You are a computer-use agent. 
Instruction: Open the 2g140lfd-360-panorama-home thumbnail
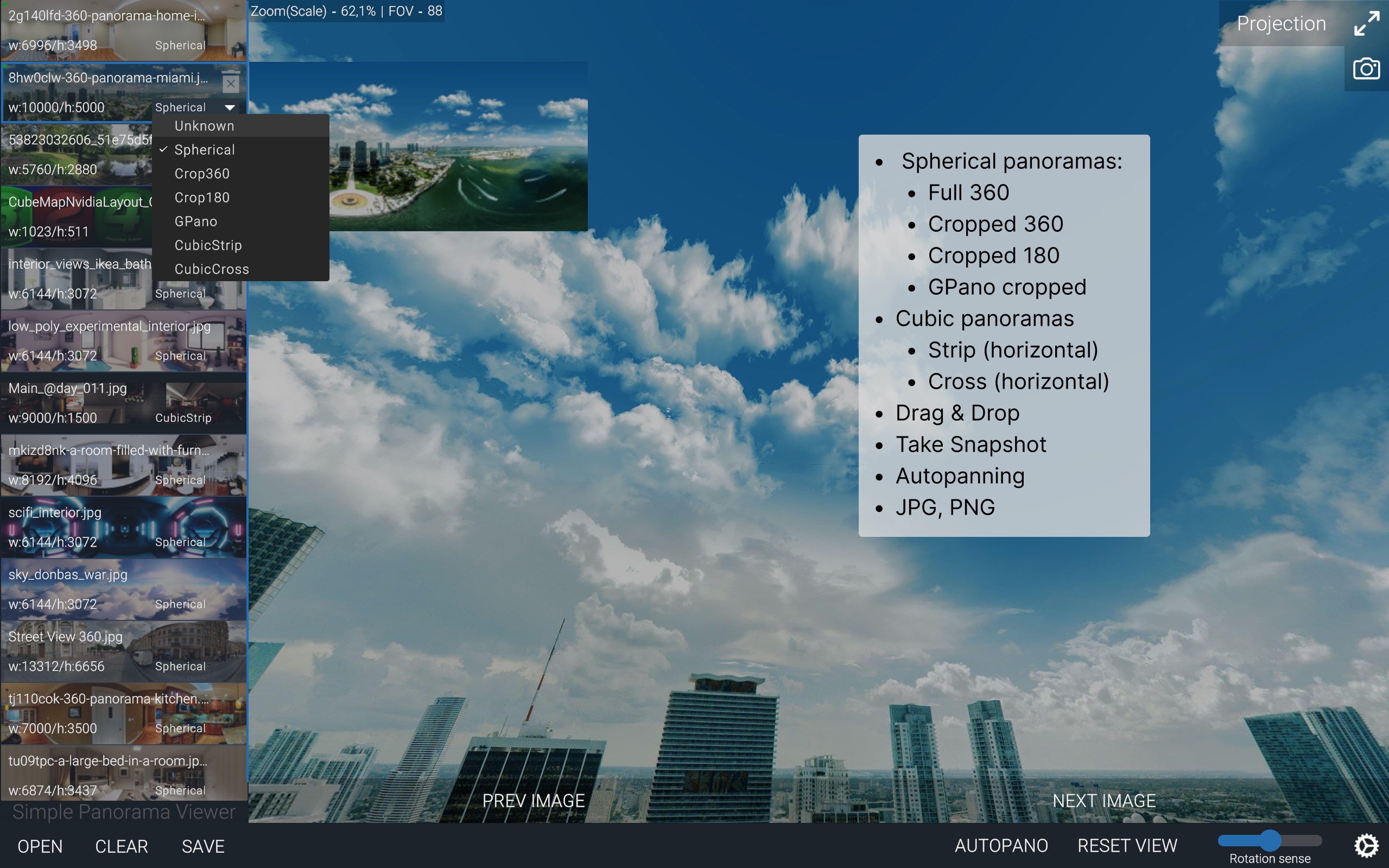tap(123, 30)
